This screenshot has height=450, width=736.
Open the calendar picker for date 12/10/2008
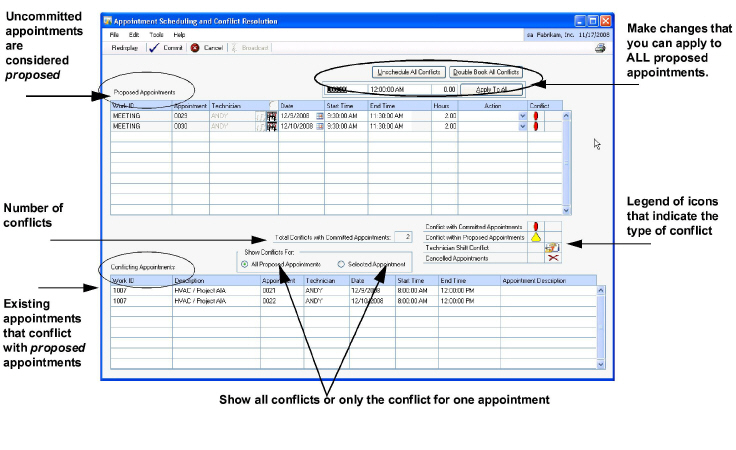(x=320, y=127)
